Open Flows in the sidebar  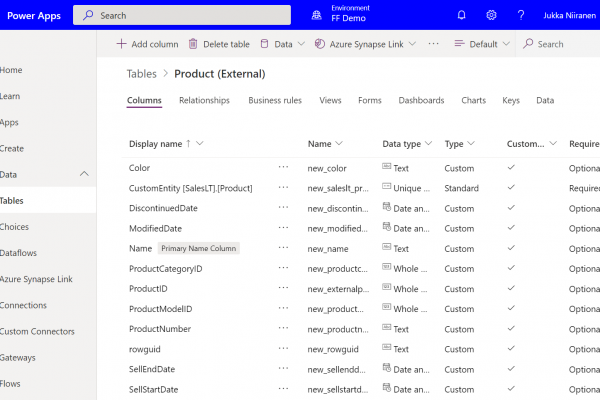10,384
